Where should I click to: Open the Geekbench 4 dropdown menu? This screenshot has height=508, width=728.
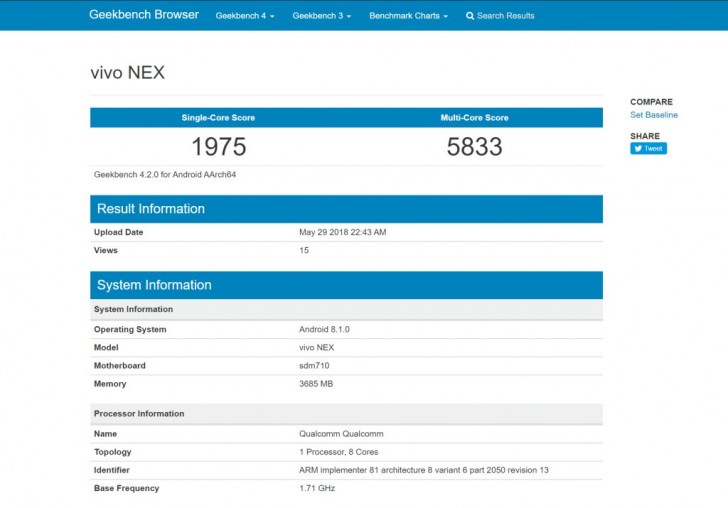tap(245, 16)
